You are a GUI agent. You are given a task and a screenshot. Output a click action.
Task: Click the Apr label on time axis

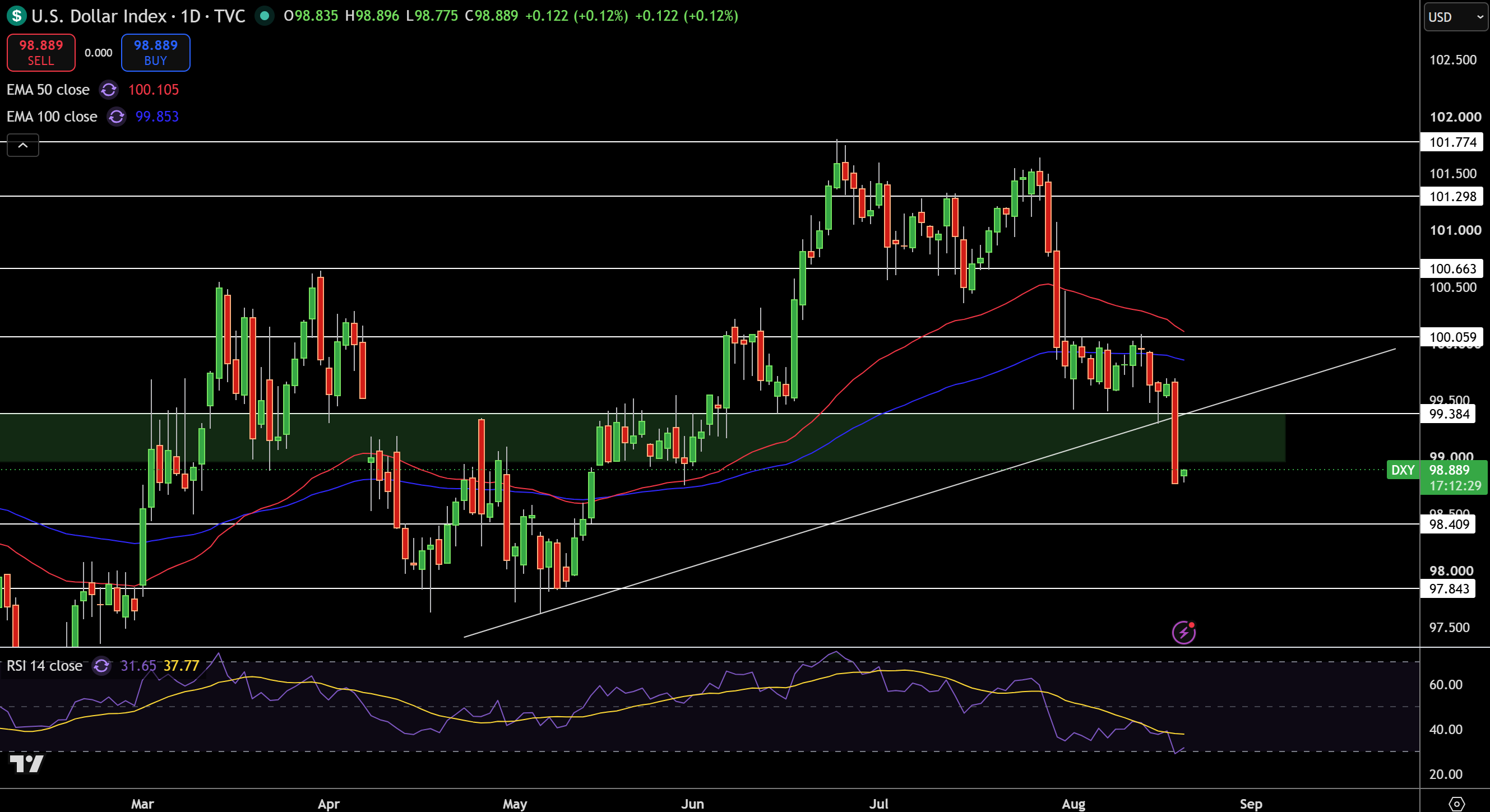(x=328, y=804)
